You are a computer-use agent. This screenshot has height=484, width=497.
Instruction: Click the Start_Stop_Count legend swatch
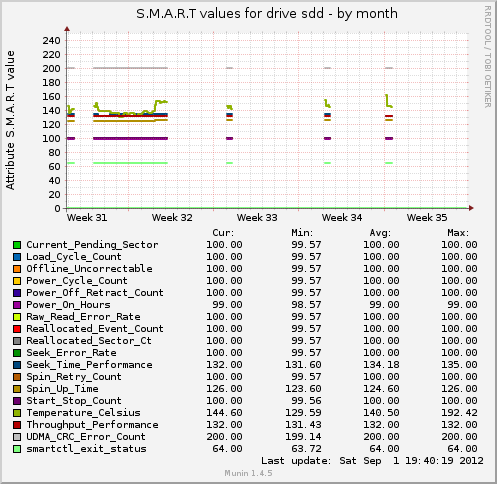(x=17, y=401)
